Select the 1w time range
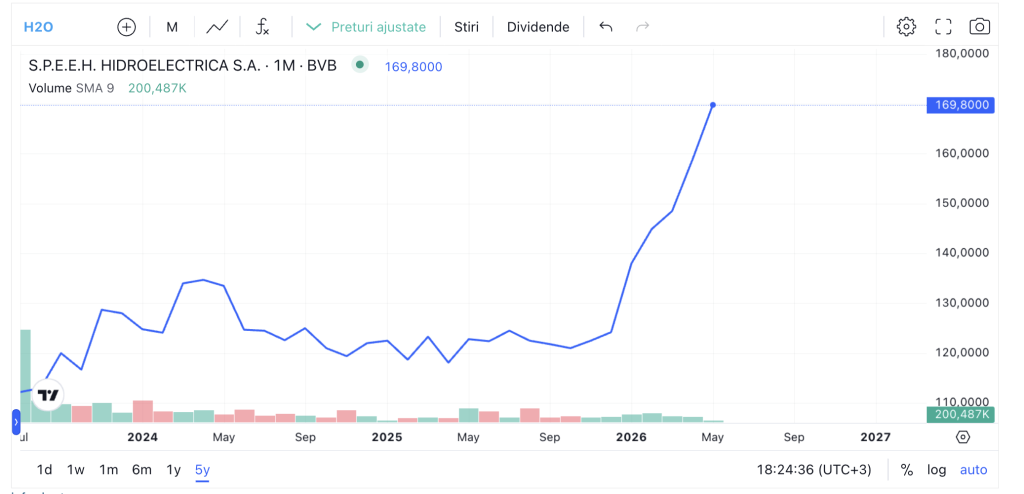The width and height of the screenshot is (1024, 494). point(76,469)
